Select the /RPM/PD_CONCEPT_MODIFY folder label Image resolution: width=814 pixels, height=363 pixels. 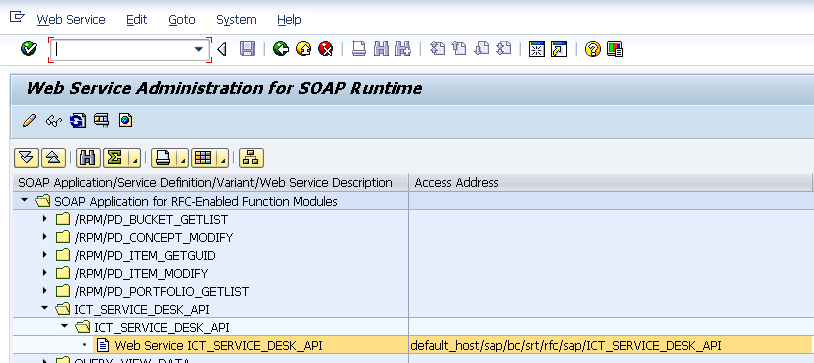(x=154, y=237)
